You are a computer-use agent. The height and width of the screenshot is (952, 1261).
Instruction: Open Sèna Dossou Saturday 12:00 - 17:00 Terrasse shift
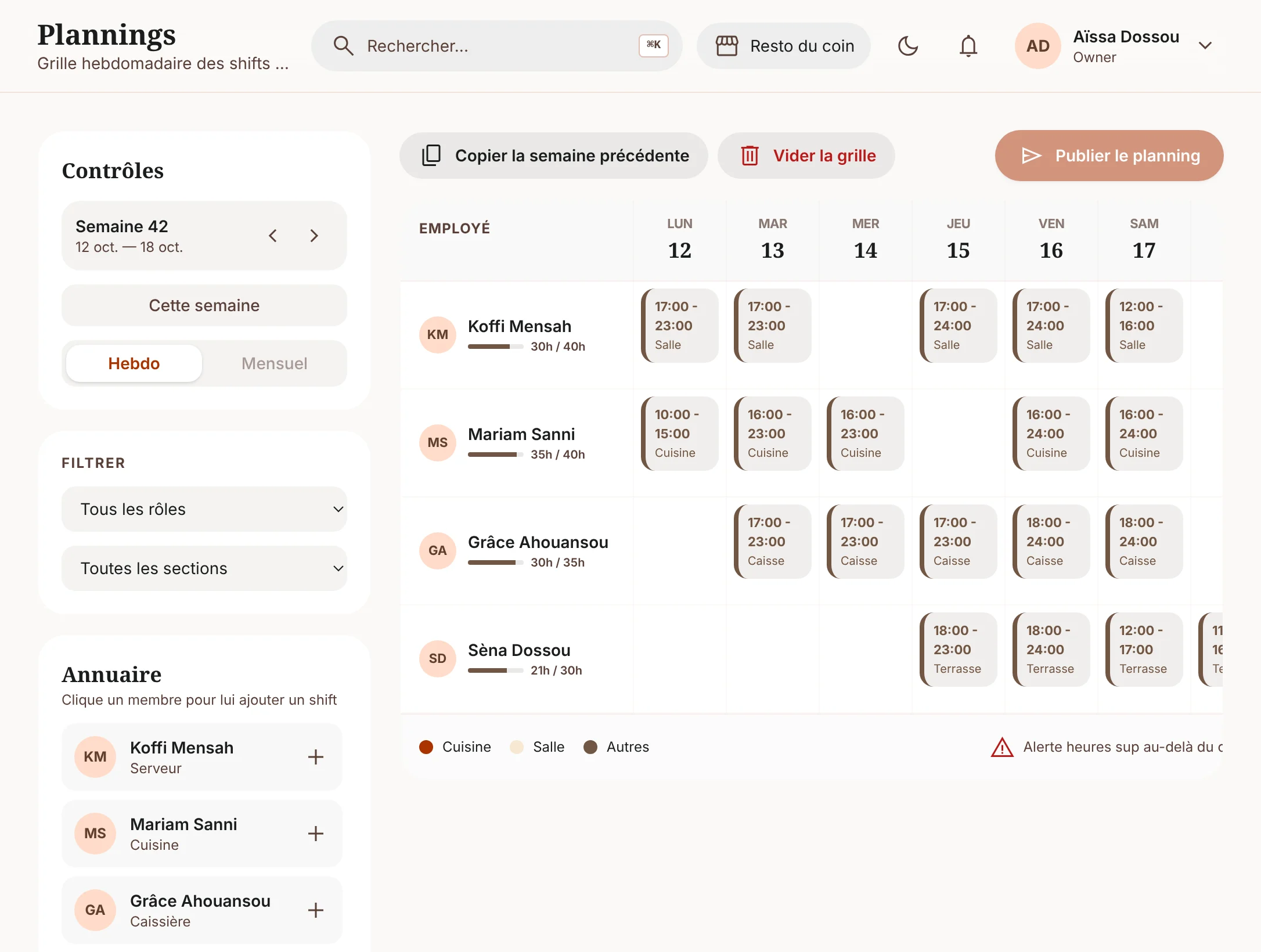tap(1144, 650)
